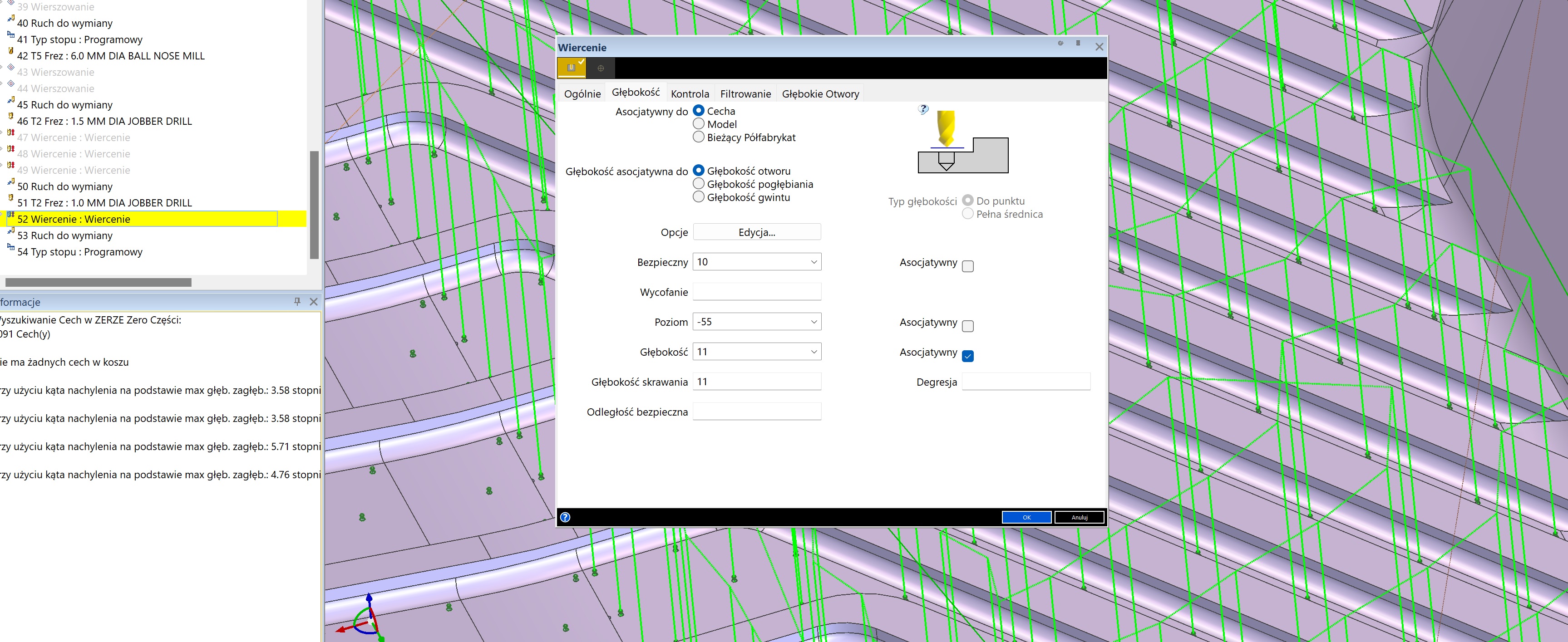The image size is (1568, 642).
Task: Click the swirl icon in Wiercenie title bar
Action: (1060, 43)
